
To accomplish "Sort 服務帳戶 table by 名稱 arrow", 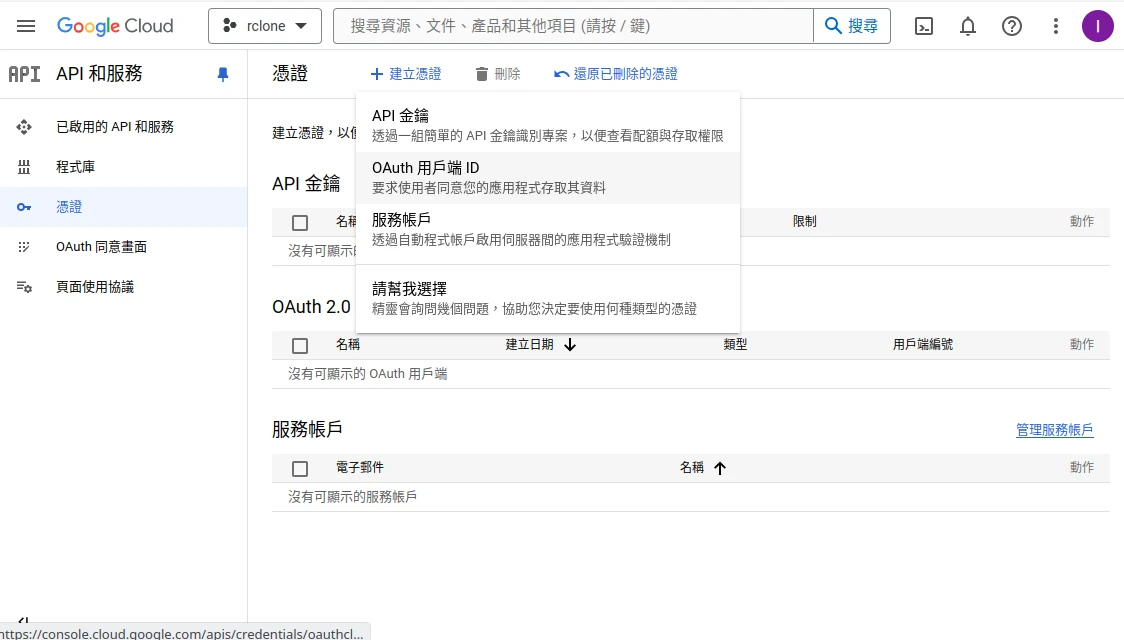I will 719,468.
